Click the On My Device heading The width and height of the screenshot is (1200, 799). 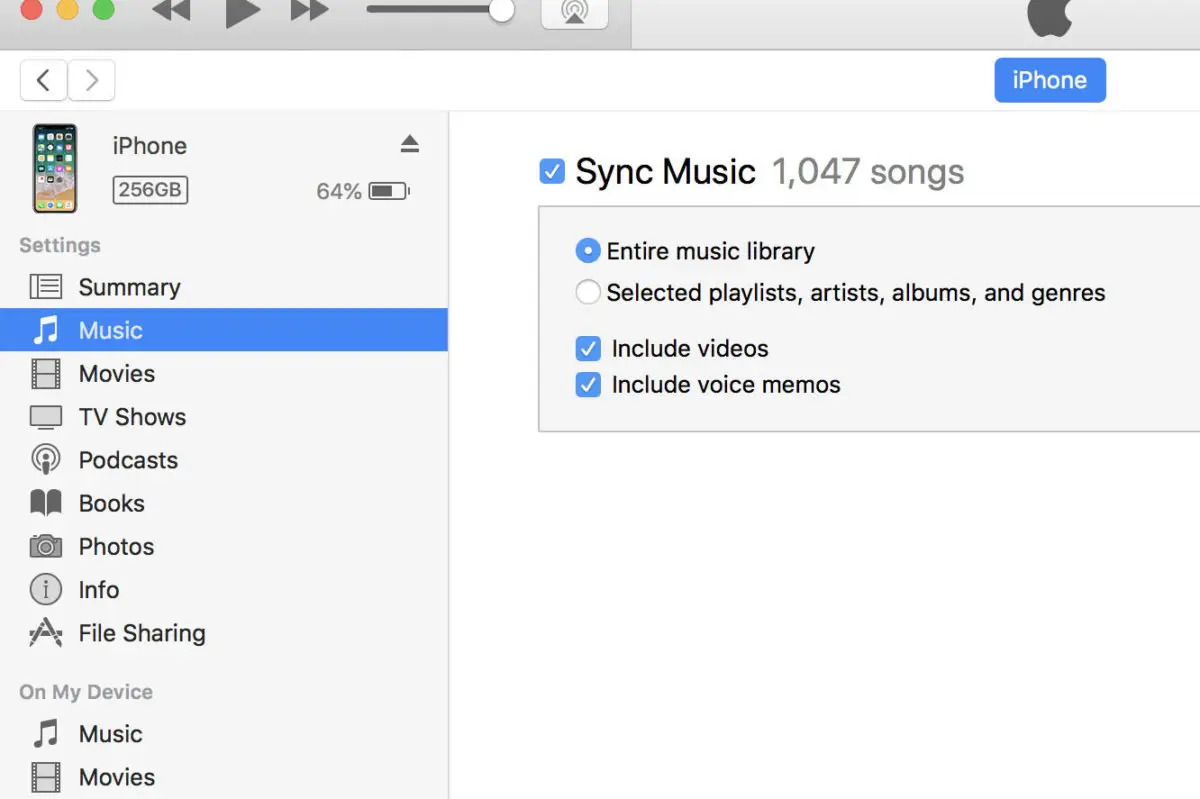86,692
